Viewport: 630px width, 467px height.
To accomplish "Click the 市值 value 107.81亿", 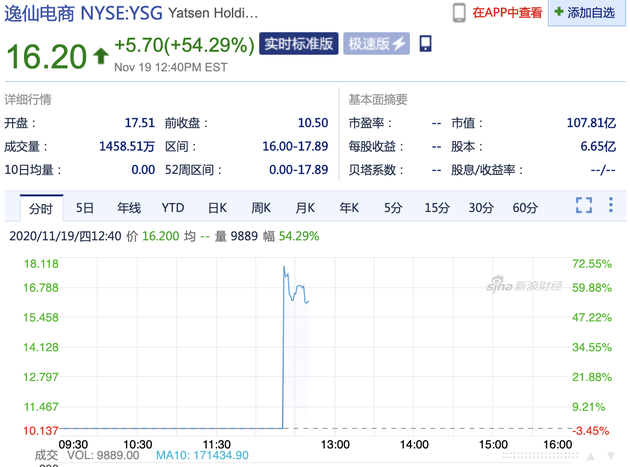I will pos(591,123).
